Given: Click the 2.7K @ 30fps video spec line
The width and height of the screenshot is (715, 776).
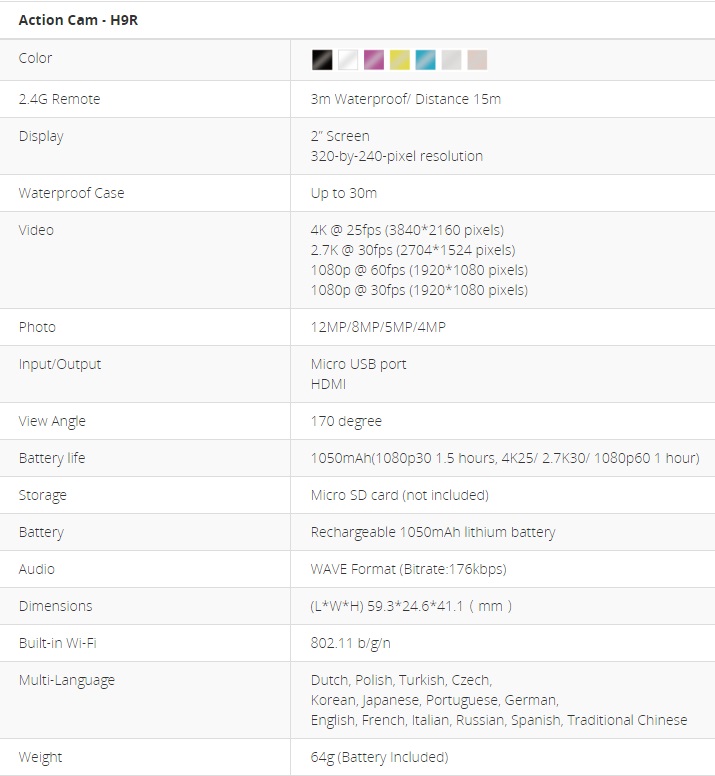Looking at the screenshot, I should pyautogui.click(x=413, y=250).
